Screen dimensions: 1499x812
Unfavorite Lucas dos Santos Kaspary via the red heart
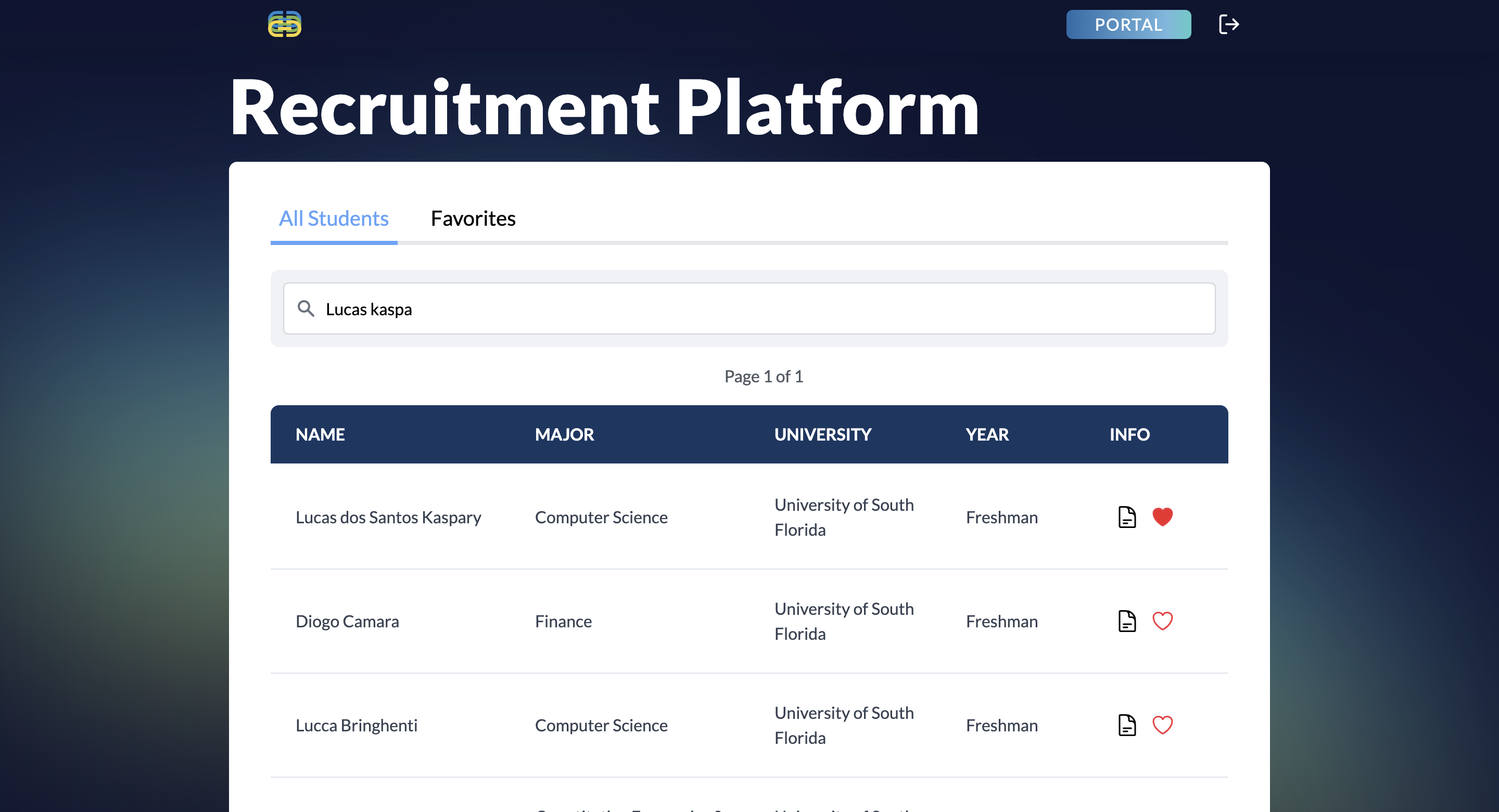pyautogui.click(x=1163, y=517)
